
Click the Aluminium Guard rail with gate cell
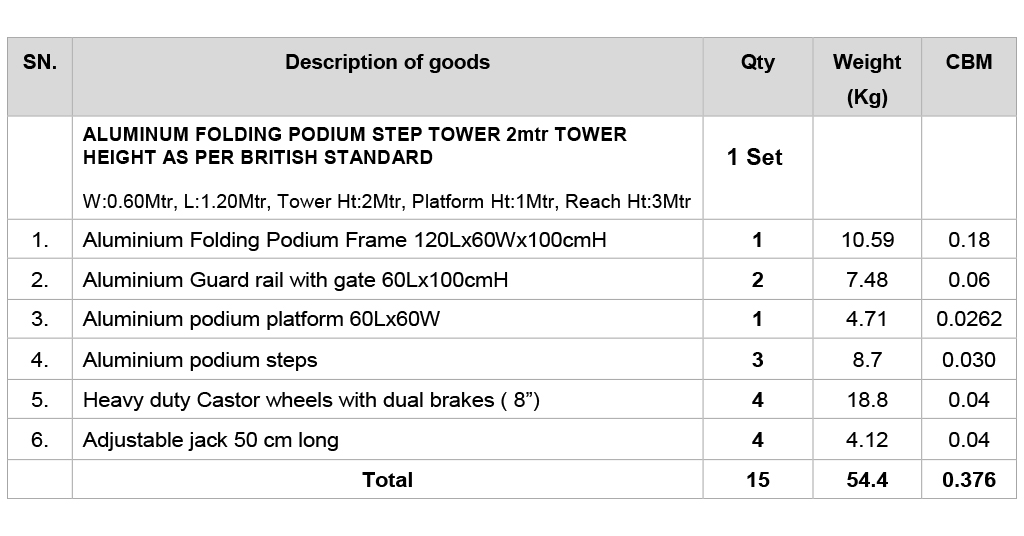tap(387, 279)
